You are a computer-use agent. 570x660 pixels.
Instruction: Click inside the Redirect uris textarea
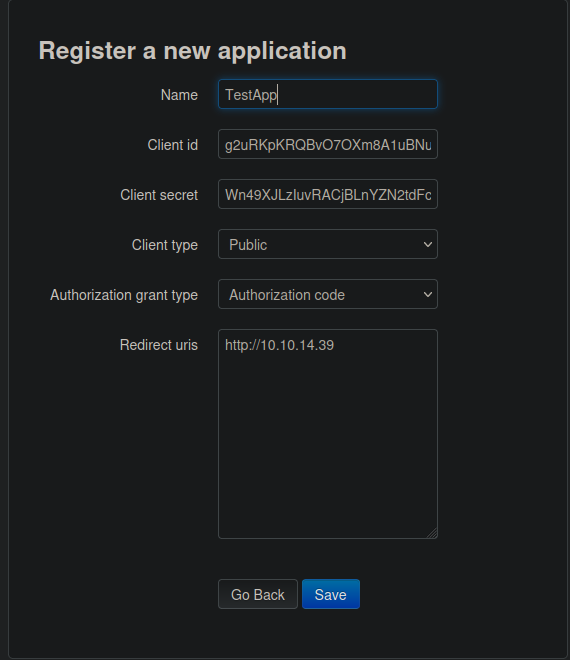click(x=328, y=434)
